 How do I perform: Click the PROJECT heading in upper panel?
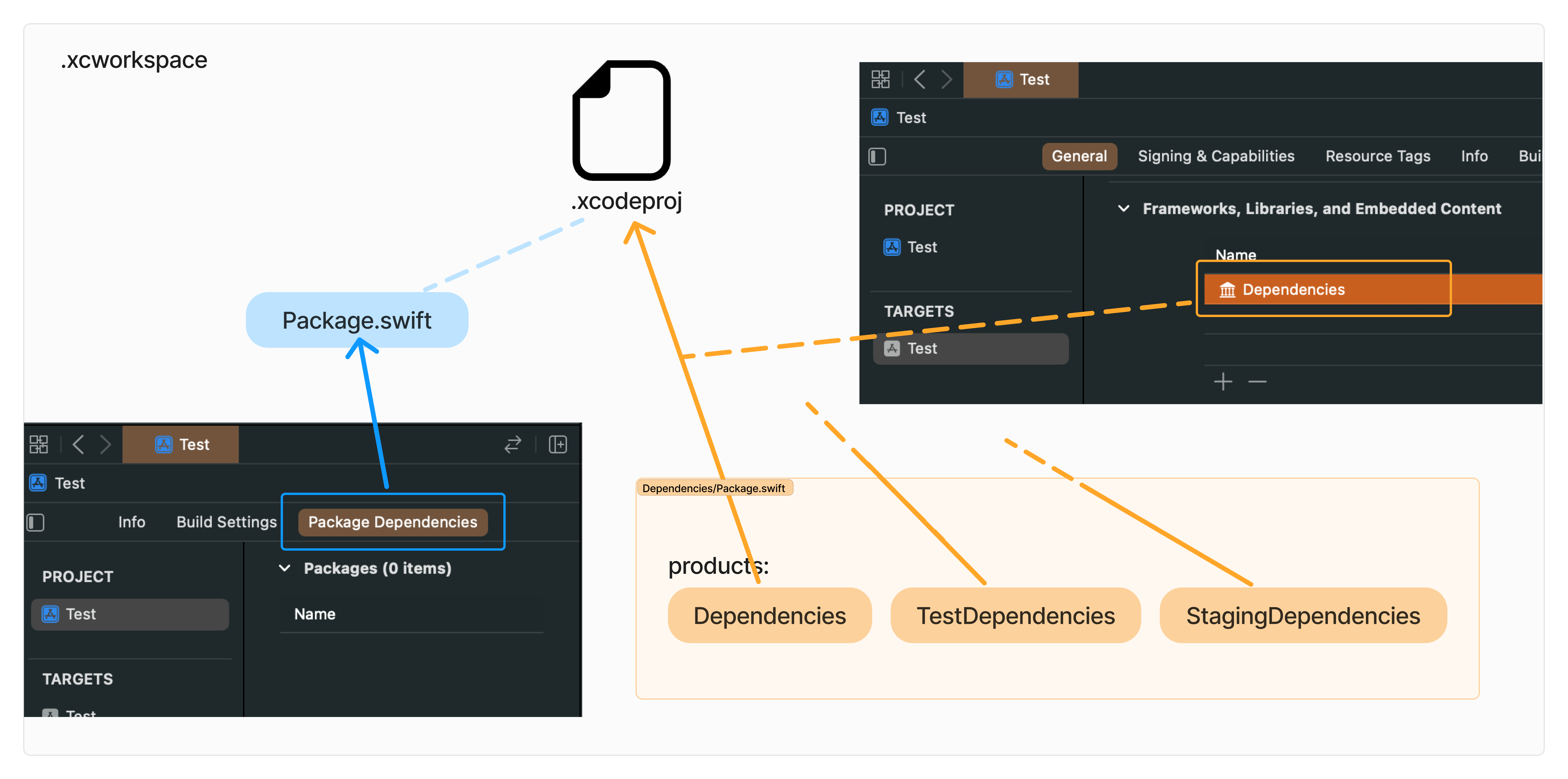pos(919,210)
